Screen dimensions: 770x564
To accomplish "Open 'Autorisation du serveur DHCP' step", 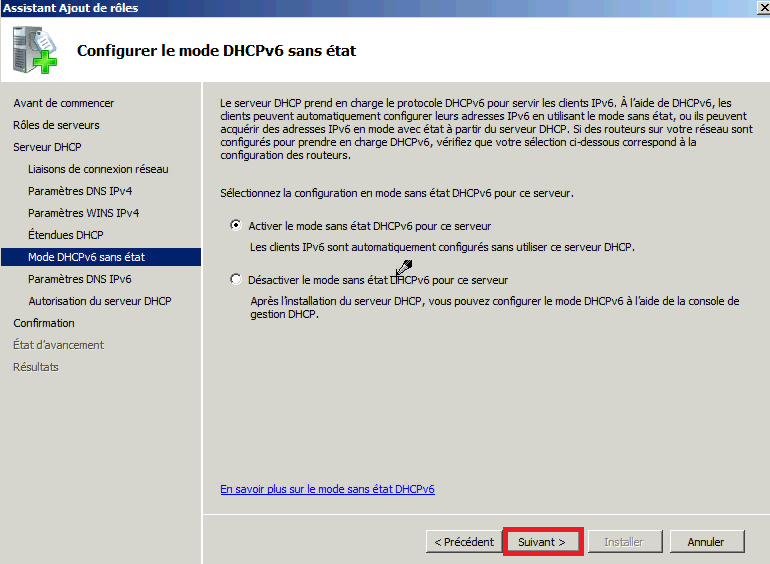I will tap(100, 301).
